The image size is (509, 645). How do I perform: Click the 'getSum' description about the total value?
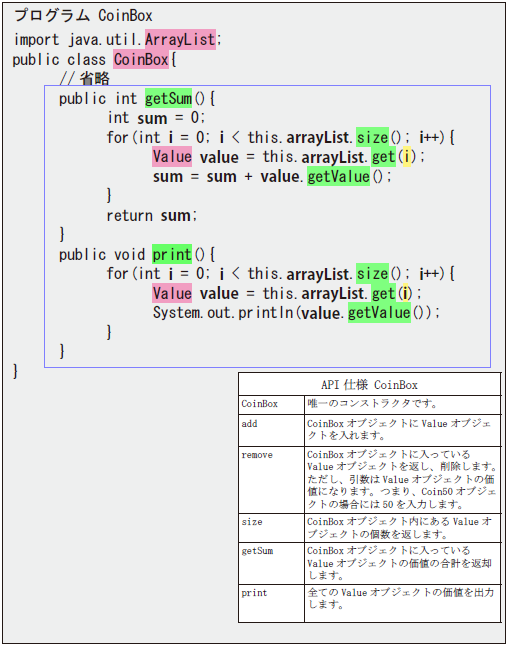[400, 563]
